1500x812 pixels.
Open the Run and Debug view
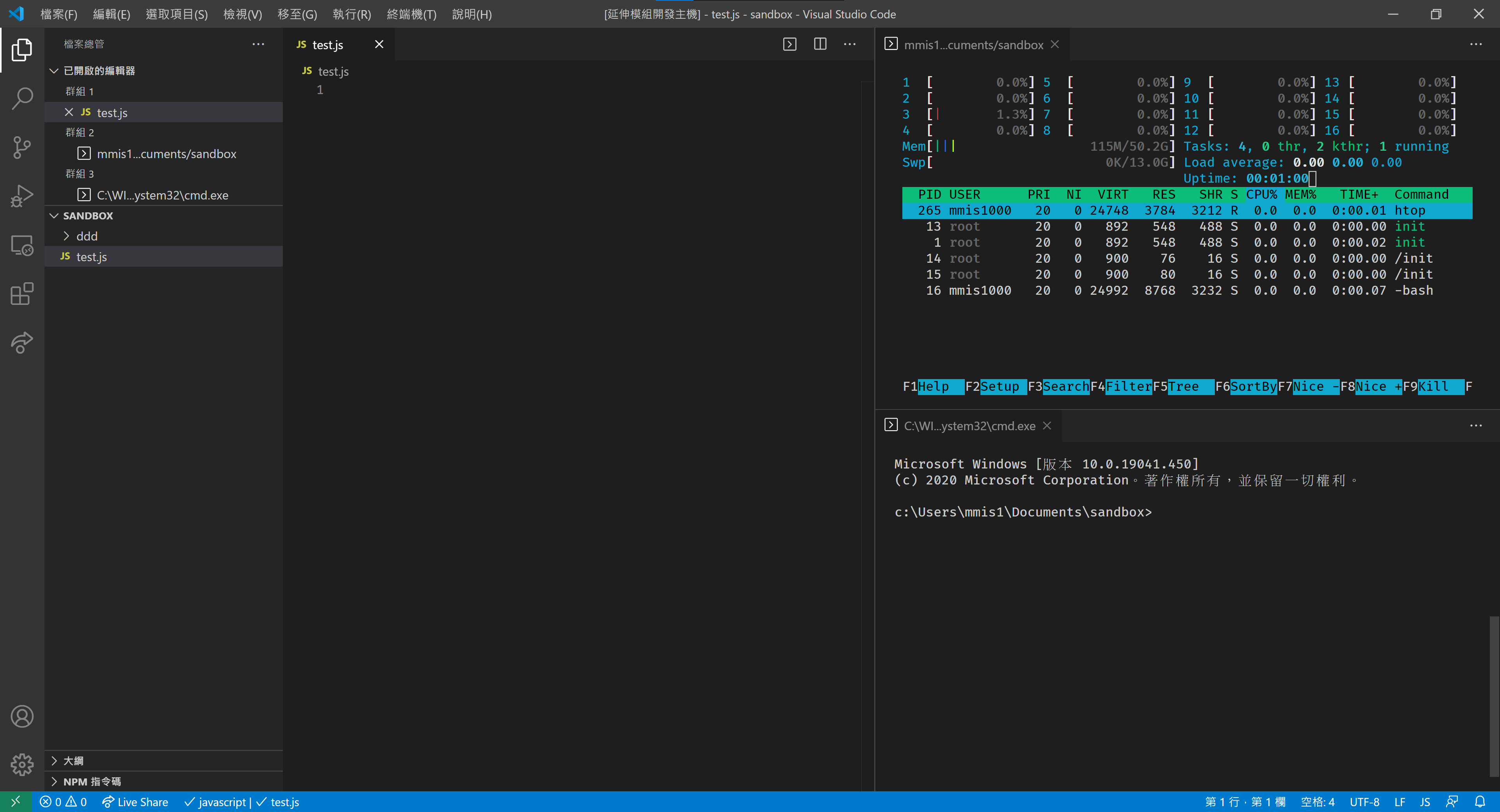tap(22, 196)
